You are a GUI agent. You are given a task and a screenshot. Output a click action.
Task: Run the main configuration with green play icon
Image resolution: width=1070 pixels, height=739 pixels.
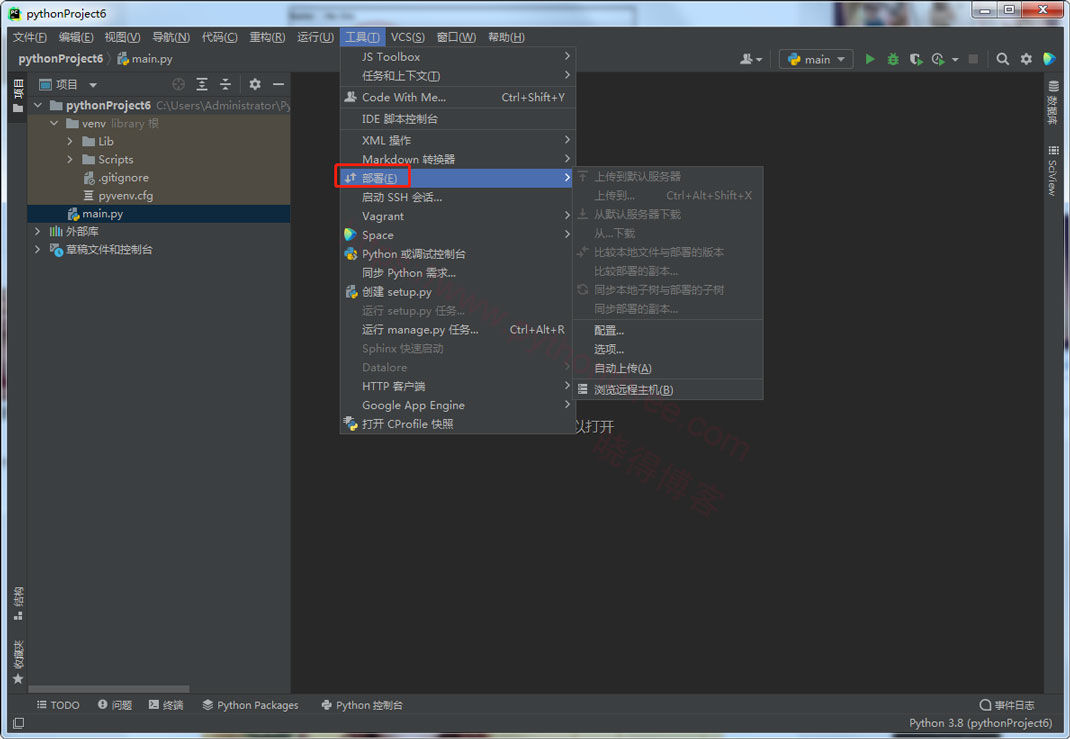(869, 59)
